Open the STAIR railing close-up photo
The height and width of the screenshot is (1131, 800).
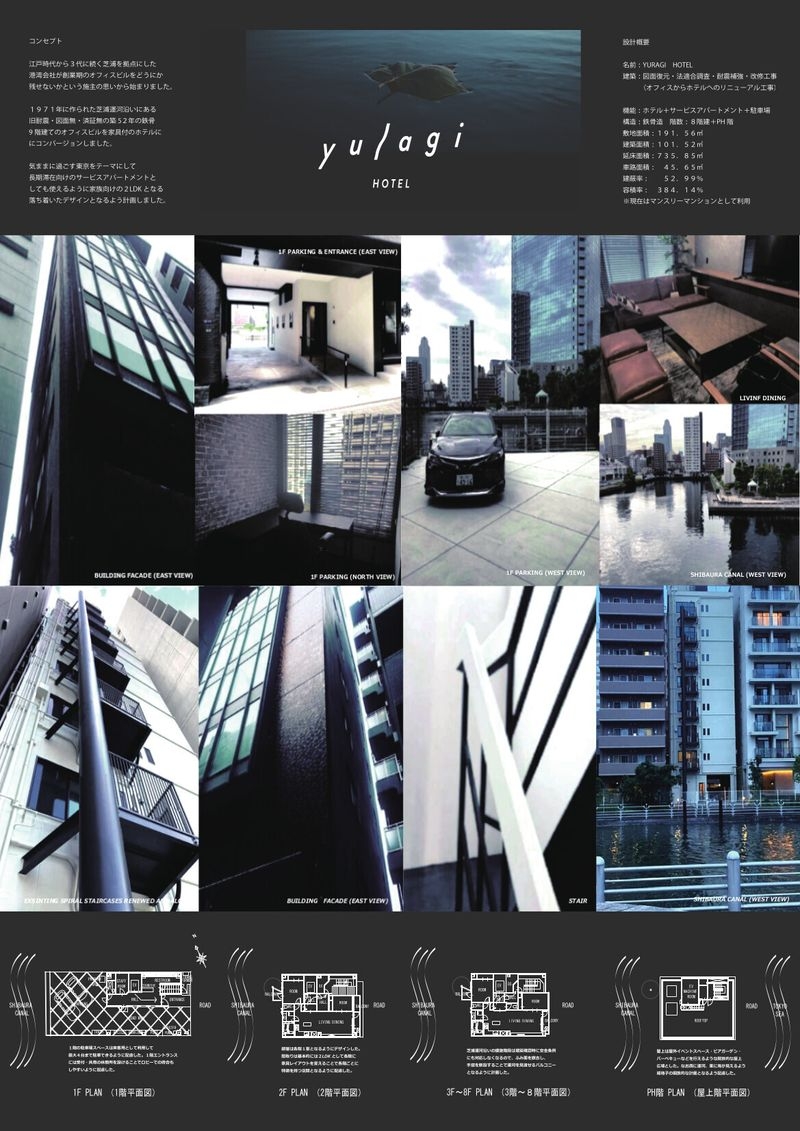(x=499, y=749)
